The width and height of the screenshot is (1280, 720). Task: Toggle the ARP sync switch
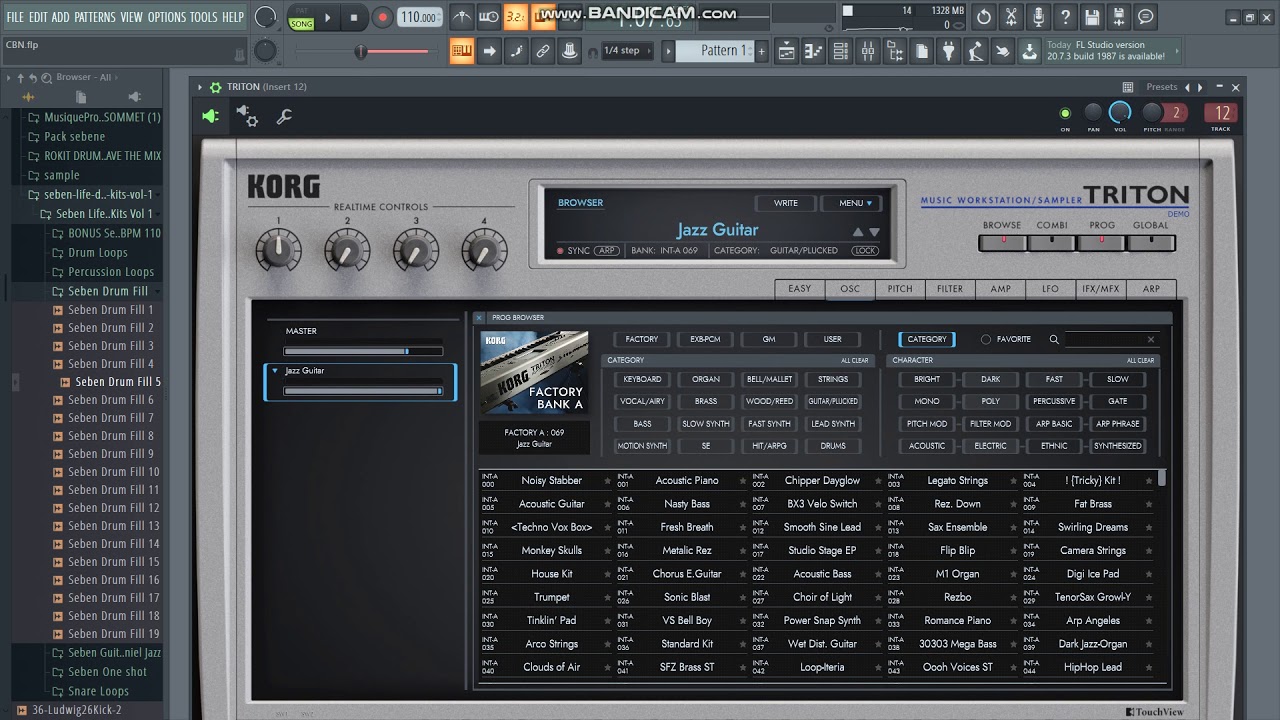pos(607,251)
